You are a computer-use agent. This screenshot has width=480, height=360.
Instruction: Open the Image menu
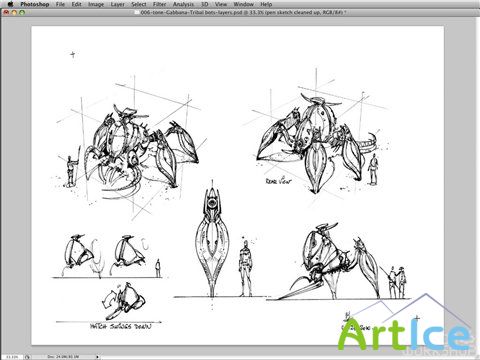[96, 4]
